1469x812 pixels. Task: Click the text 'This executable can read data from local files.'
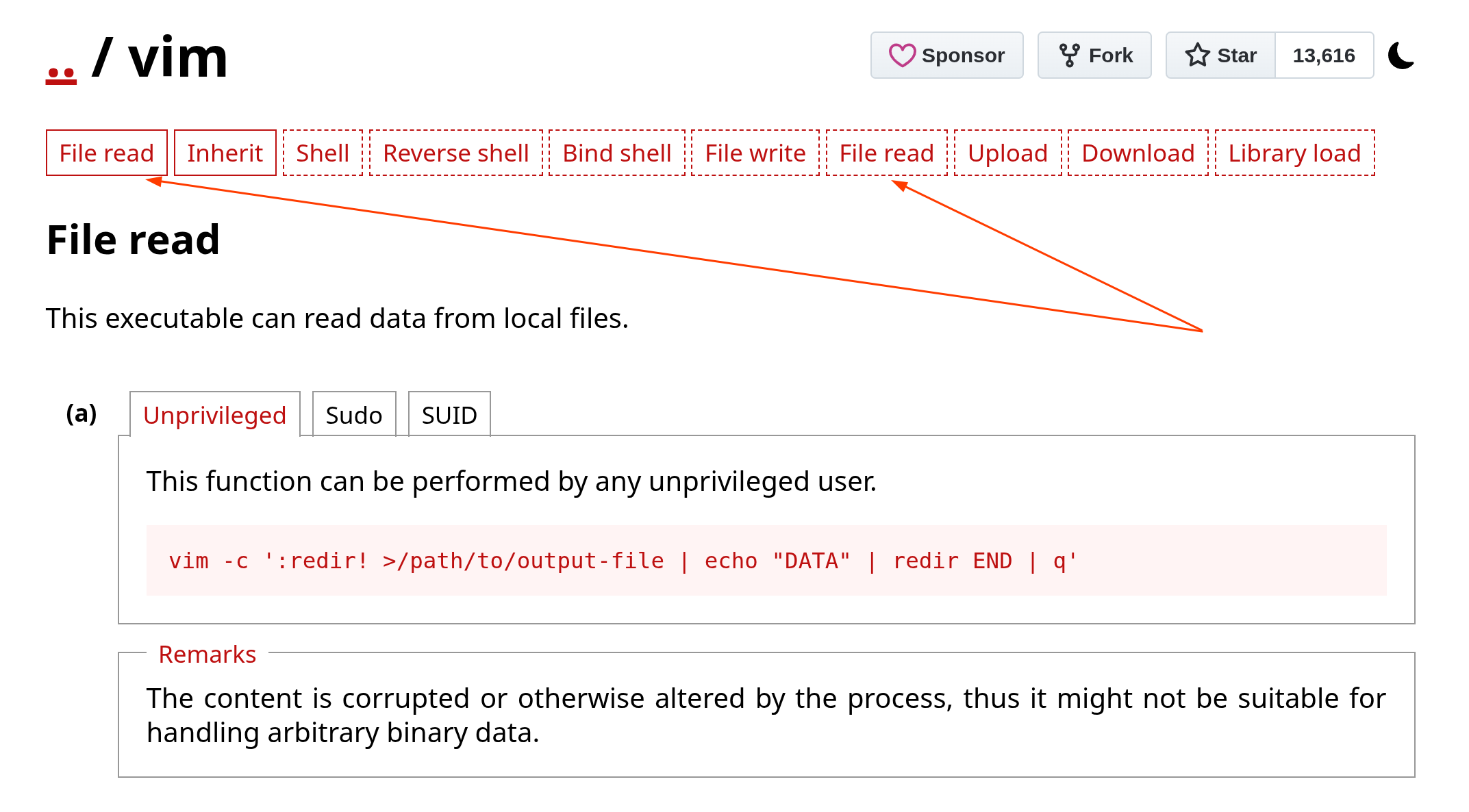tap(337, 318)
